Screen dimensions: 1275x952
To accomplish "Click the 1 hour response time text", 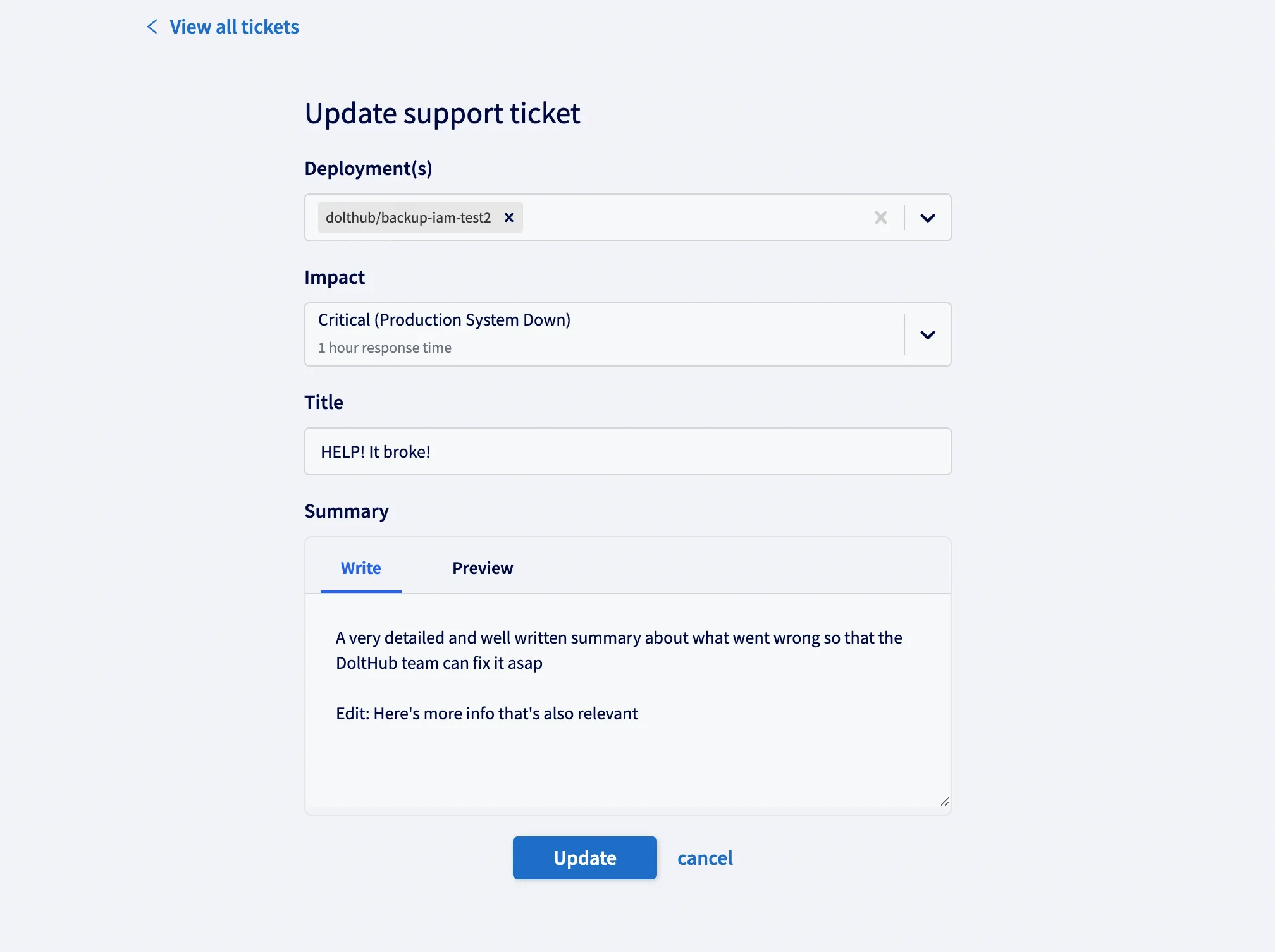I will (x=385, y=347).
